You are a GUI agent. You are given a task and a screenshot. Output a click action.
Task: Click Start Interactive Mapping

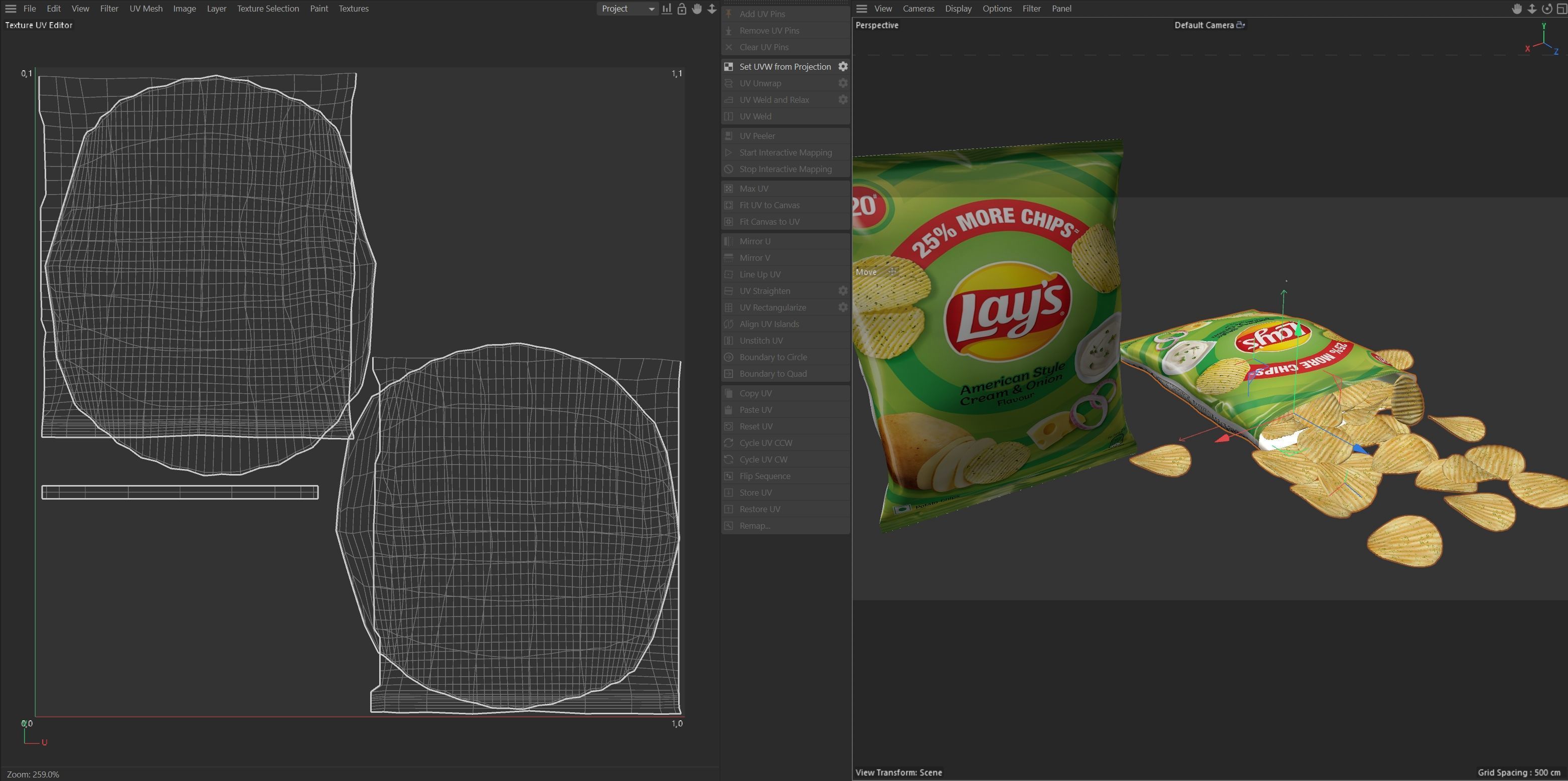pos(786,152)
